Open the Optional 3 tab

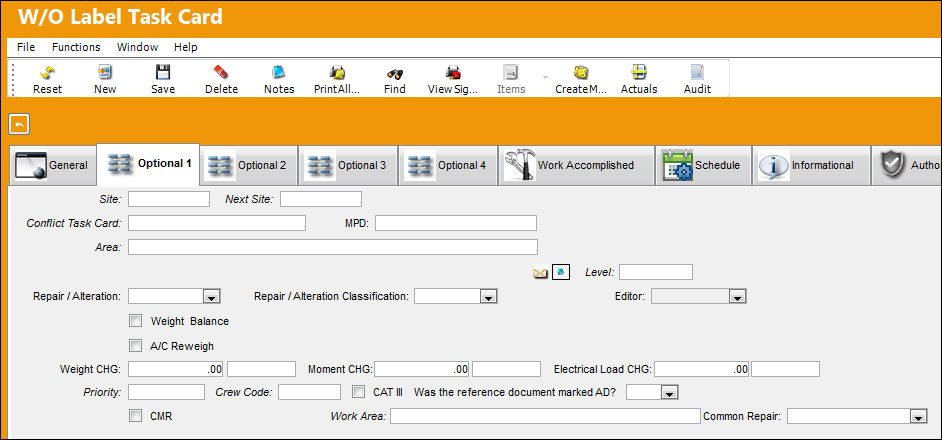point(348,165)
